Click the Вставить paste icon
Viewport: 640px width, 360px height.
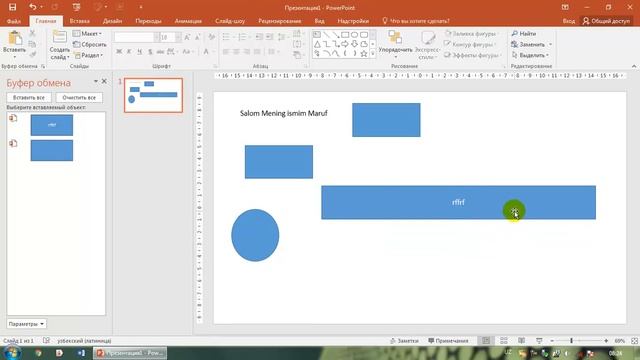point(15,39)
